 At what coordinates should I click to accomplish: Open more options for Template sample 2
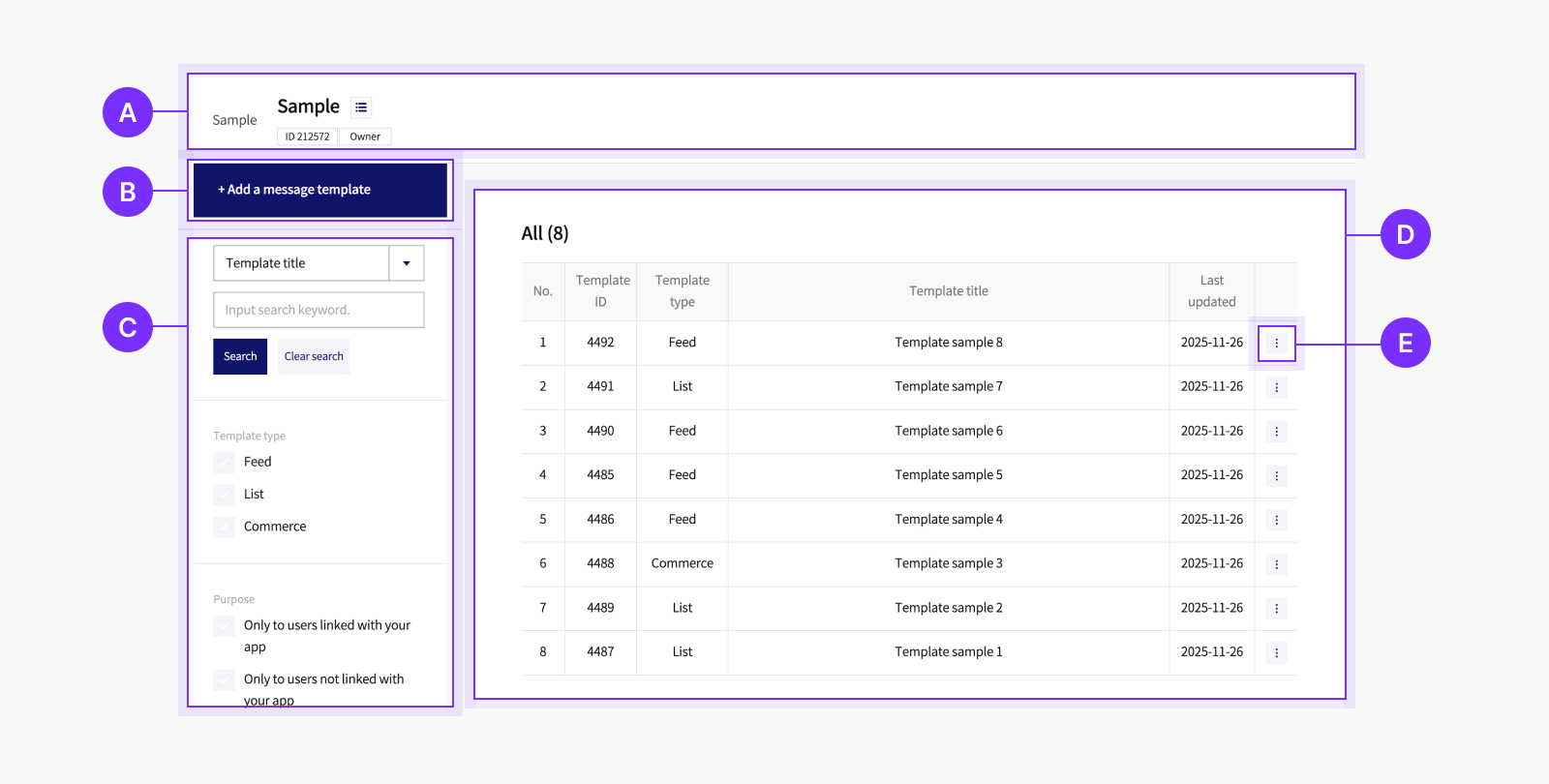pos(1276,609)
